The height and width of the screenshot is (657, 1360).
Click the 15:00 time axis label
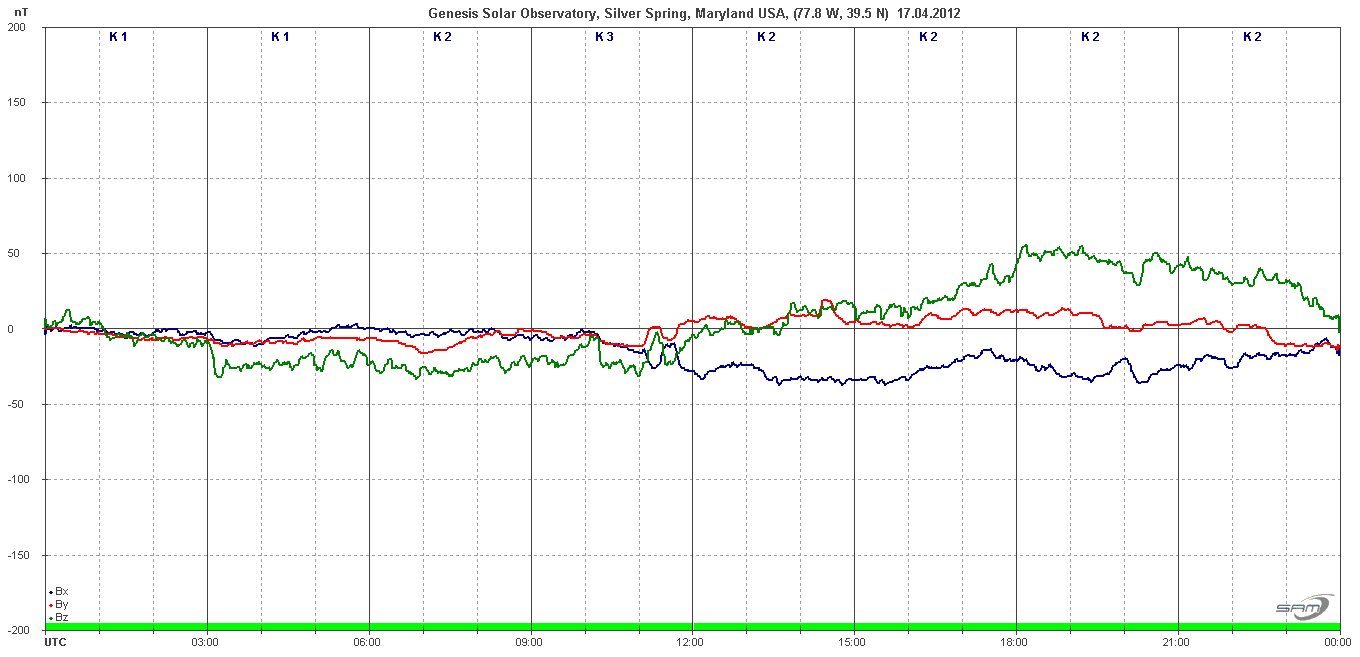853,642
